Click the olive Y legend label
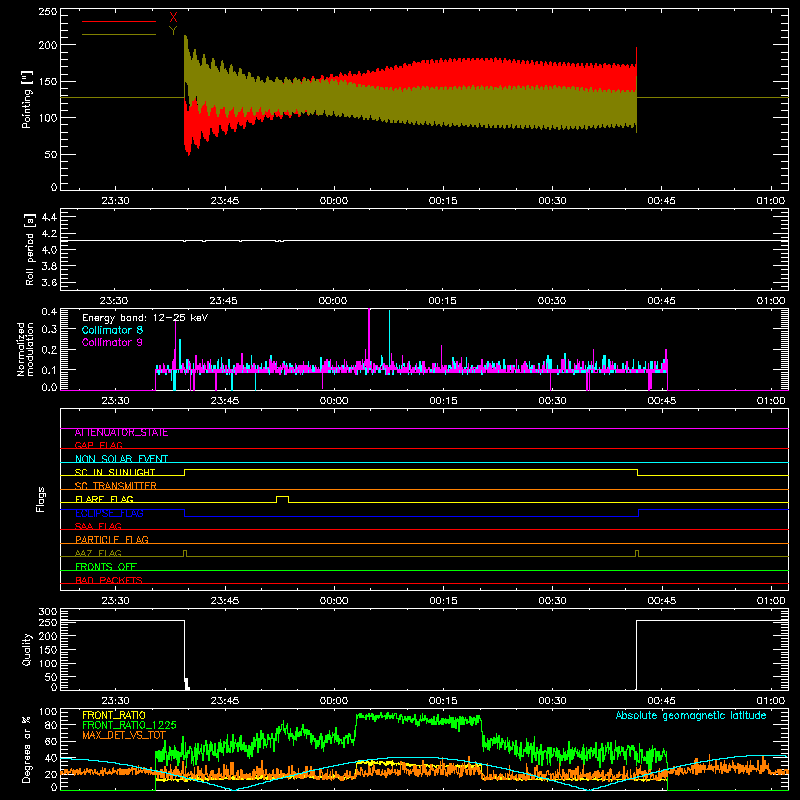This screenshot has height=800, width=800. pos(173,31)
